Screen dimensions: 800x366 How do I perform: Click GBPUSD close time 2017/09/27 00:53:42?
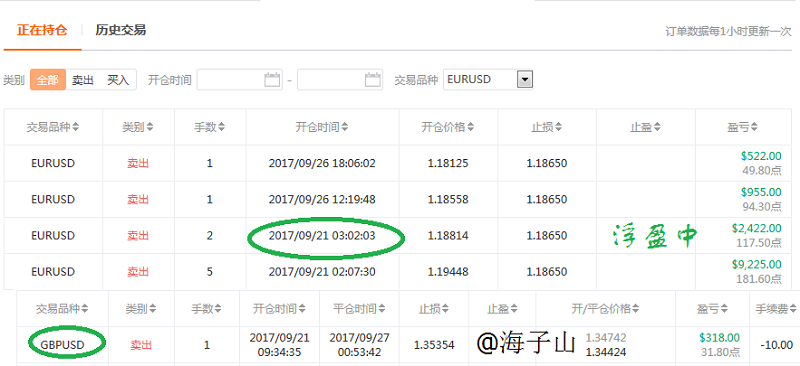[360, 345]
